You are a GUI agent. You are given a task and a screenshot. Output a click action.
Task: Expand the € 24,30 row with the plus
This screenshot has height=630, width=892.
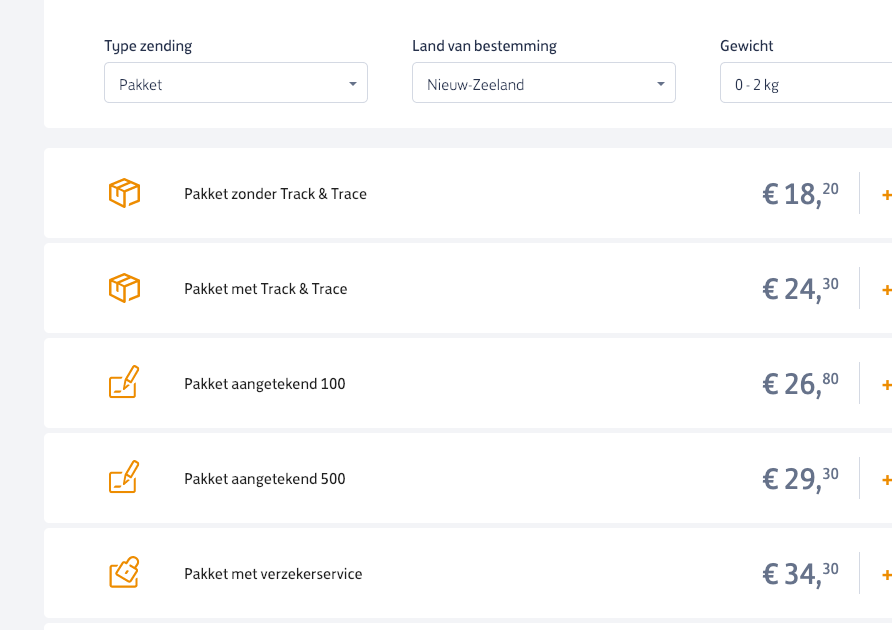(x=885, y=290)
